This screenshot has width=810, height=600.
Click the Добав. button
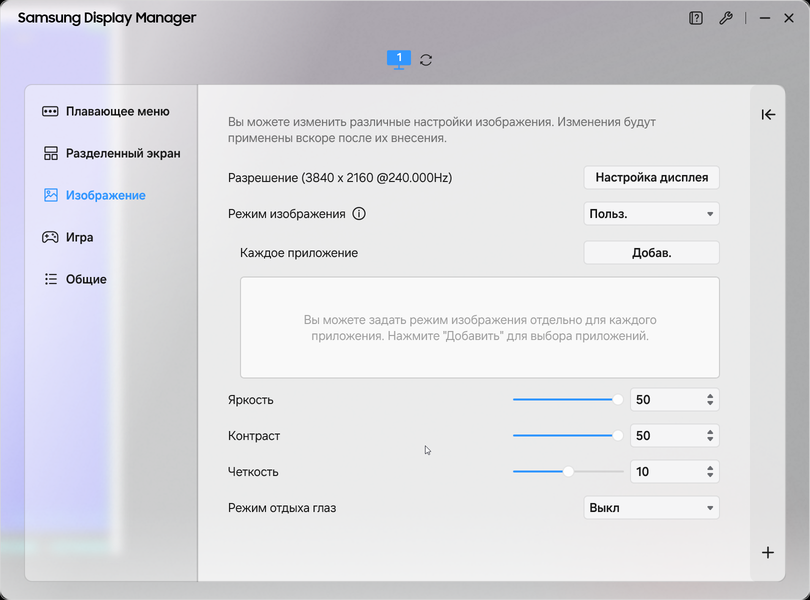point(651,253)
